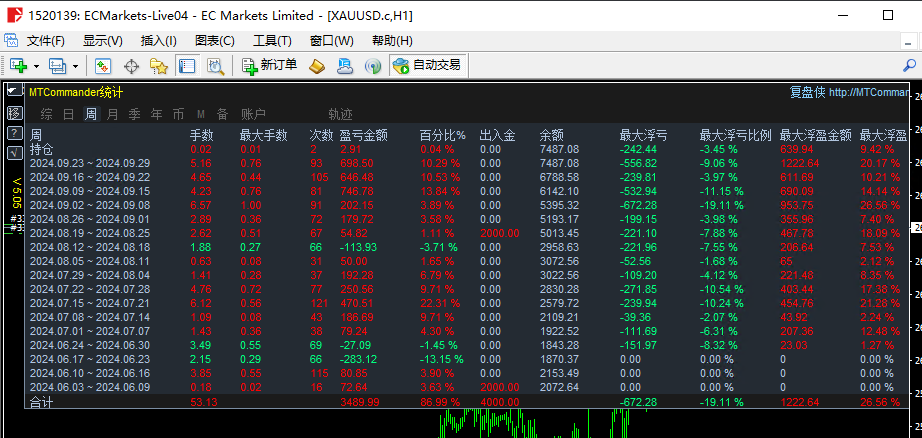
Task: Click the balance value 5013.45
Action: tap(559, 233)
